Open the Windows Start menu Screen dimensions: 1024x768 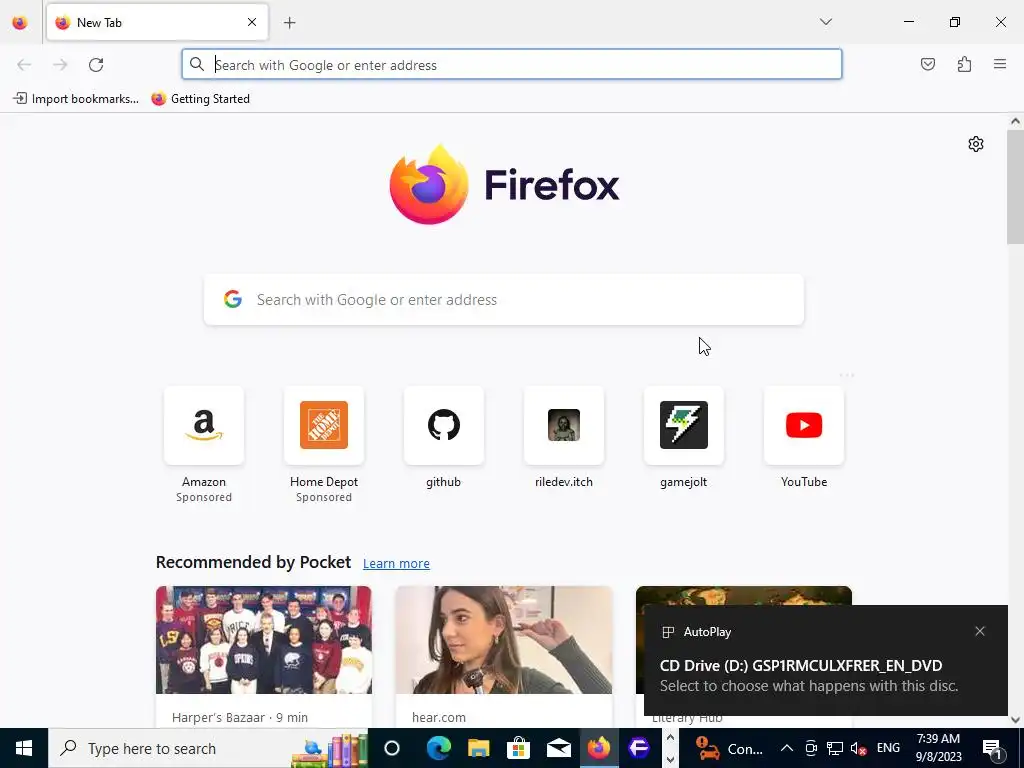(24, 748)
